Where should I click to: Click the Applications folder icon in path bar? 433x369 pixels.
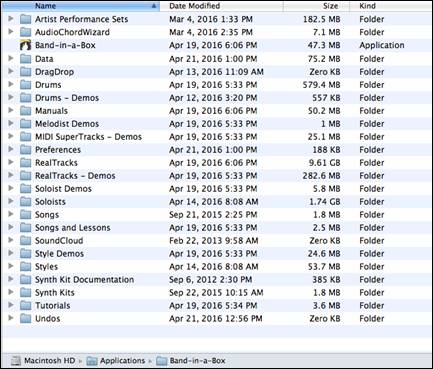pos(92,361)
